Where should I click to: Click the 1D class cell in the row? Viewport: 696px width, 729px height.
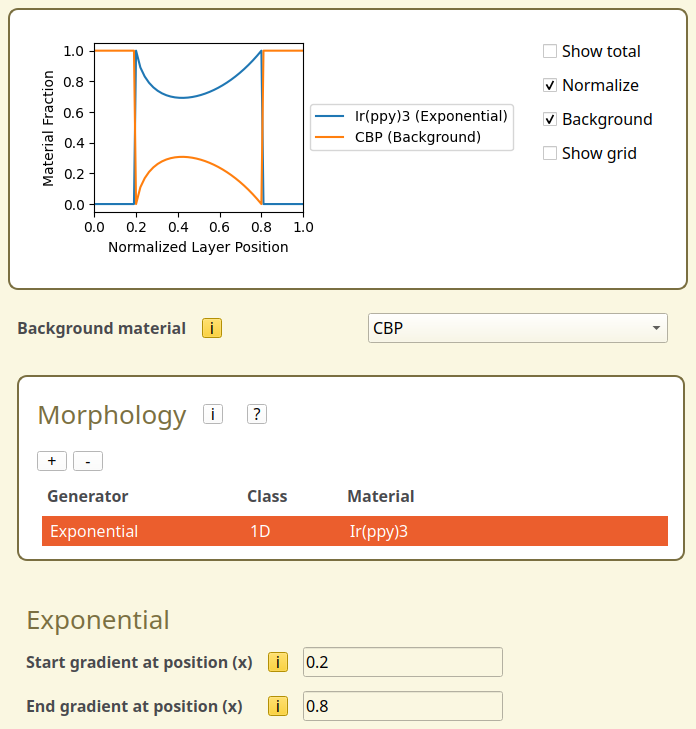[260, 531]
